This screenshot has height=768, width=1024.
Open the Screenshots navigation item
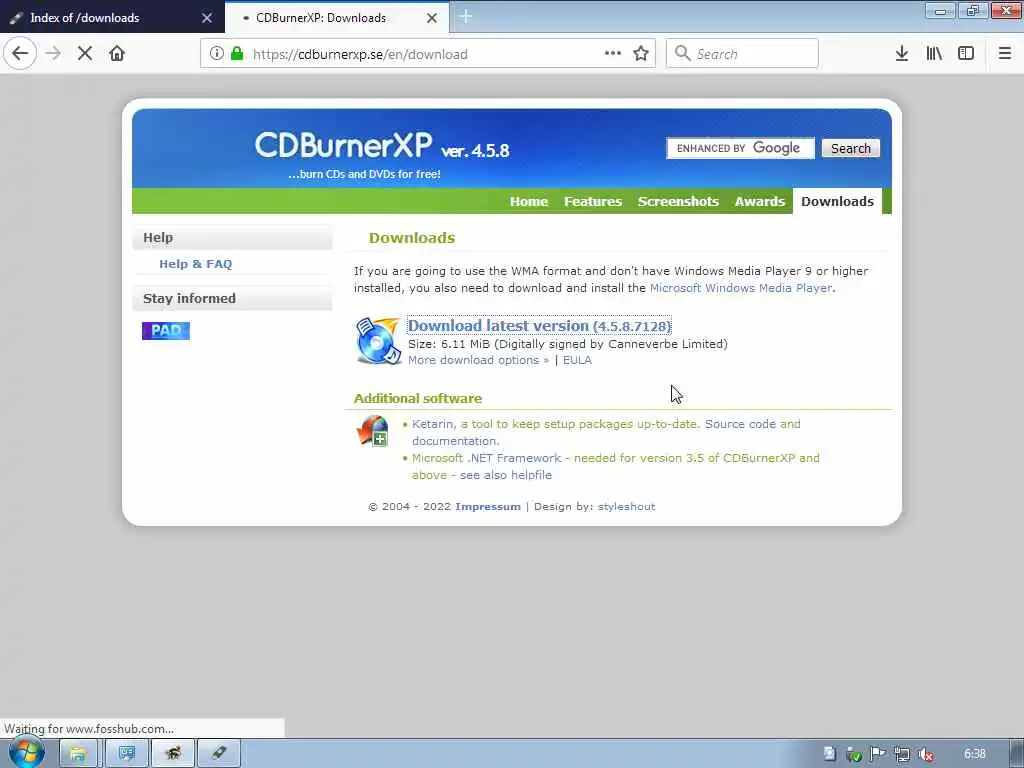pyautogui.click(x=678, y=201)
